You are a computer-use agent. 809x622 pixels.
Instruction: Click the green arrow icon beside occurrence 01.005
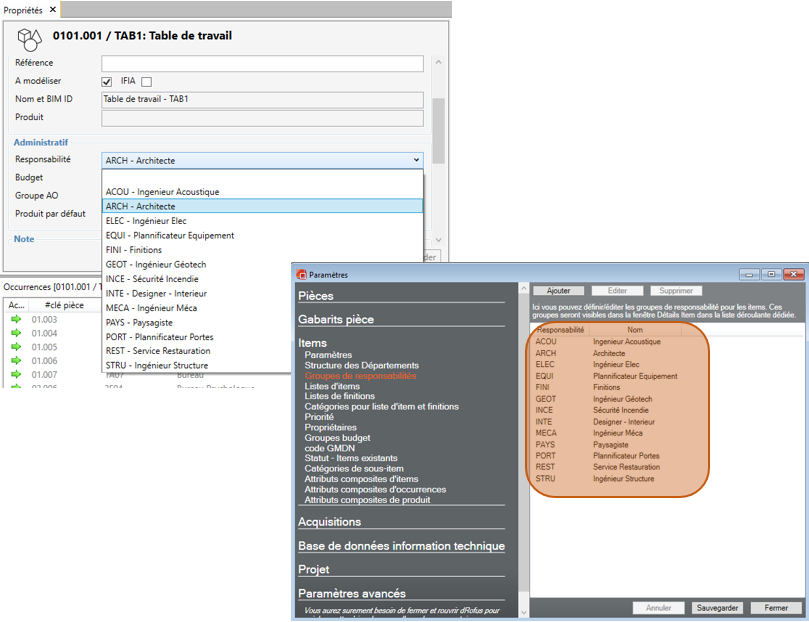16,347
